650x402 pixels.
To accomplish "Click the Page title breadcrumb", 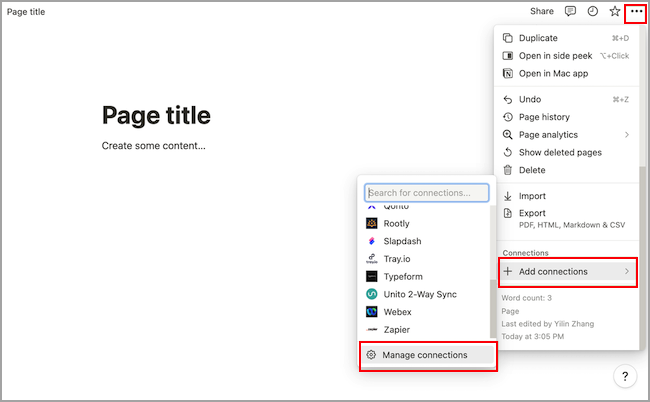I will tap(26, 12).
